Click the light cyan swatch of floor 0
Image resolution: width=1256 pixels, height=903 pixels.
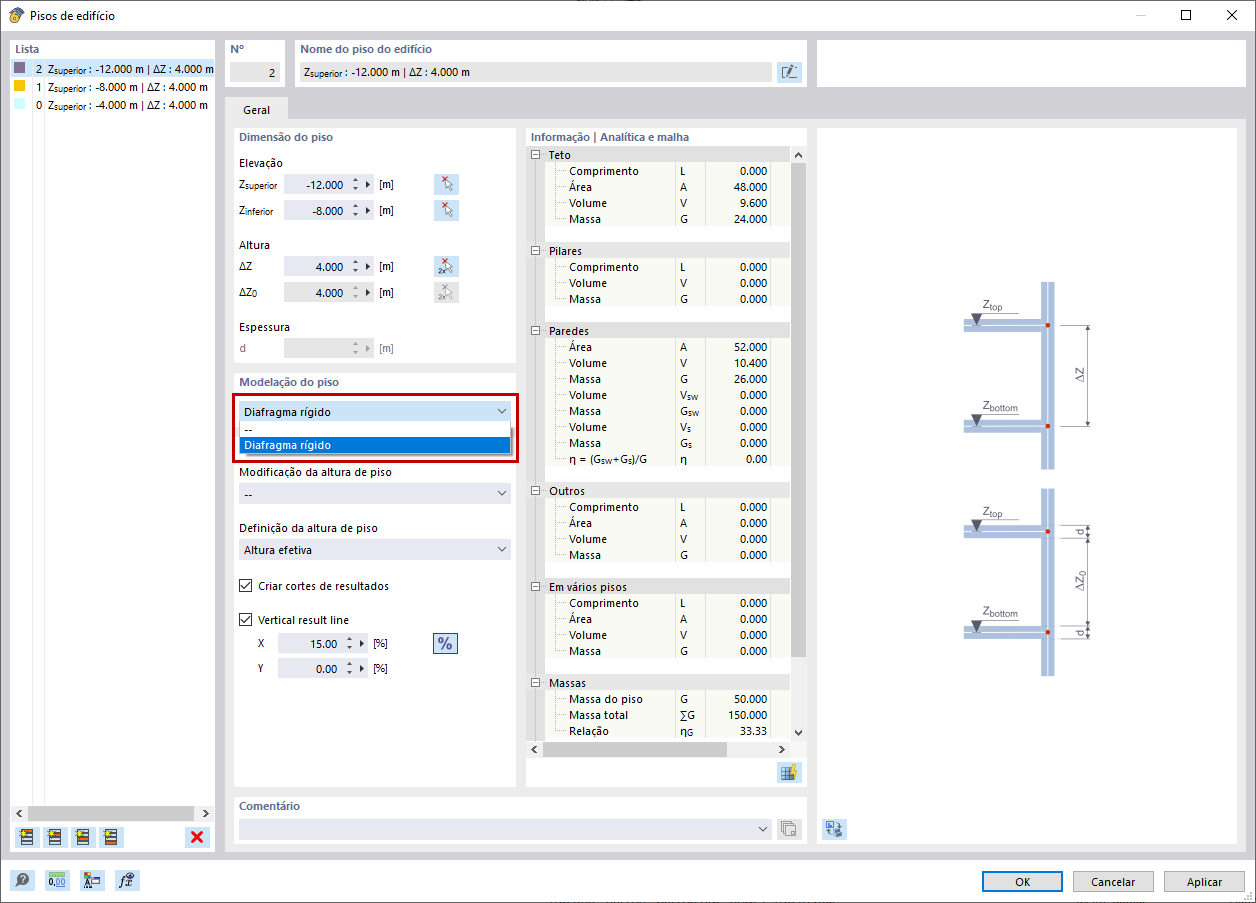[x=19, y=104]
